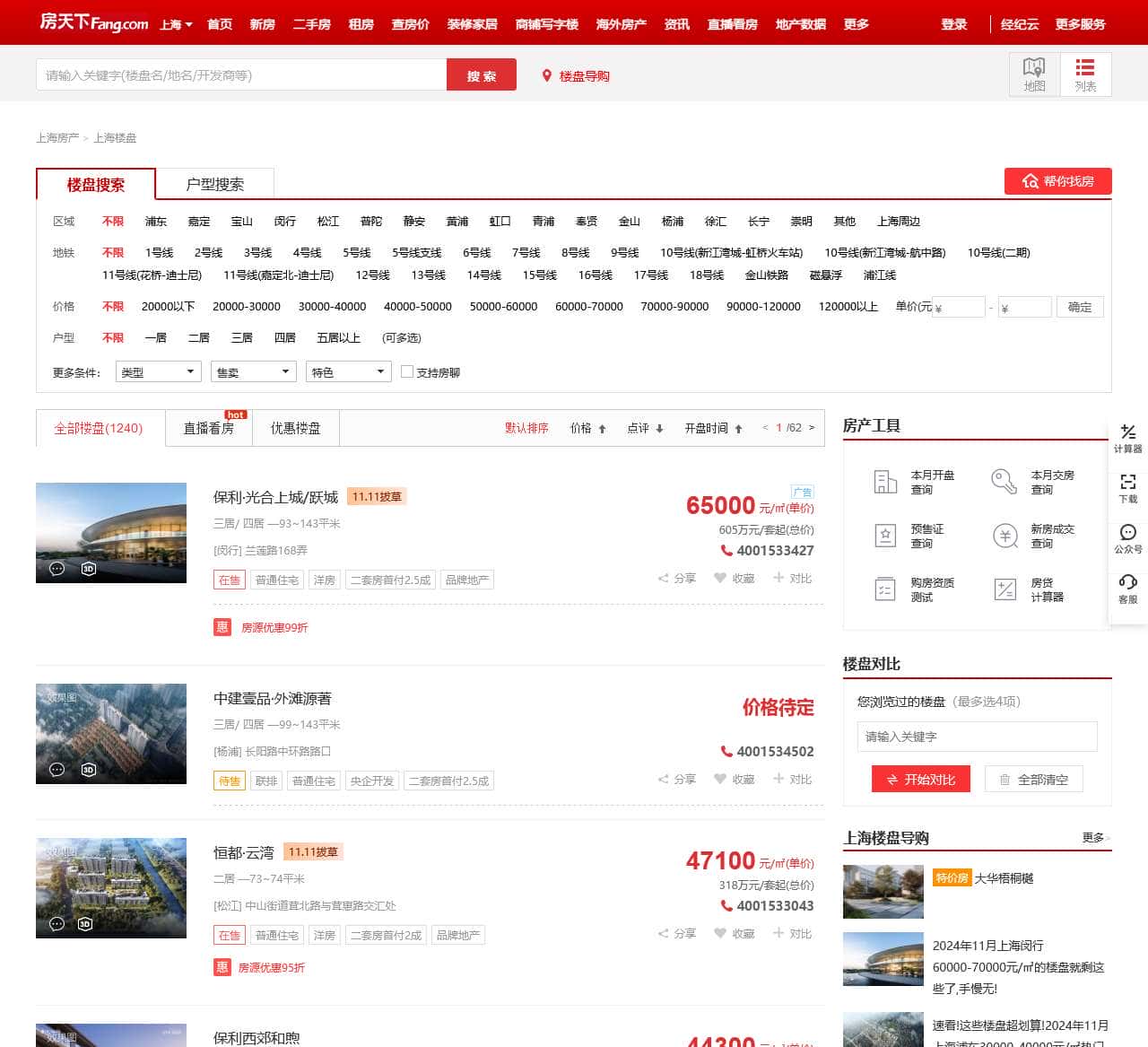Click the 本月开盘查询 building icon
Screen dimensions: 1148x1047
tap(885, 482)
